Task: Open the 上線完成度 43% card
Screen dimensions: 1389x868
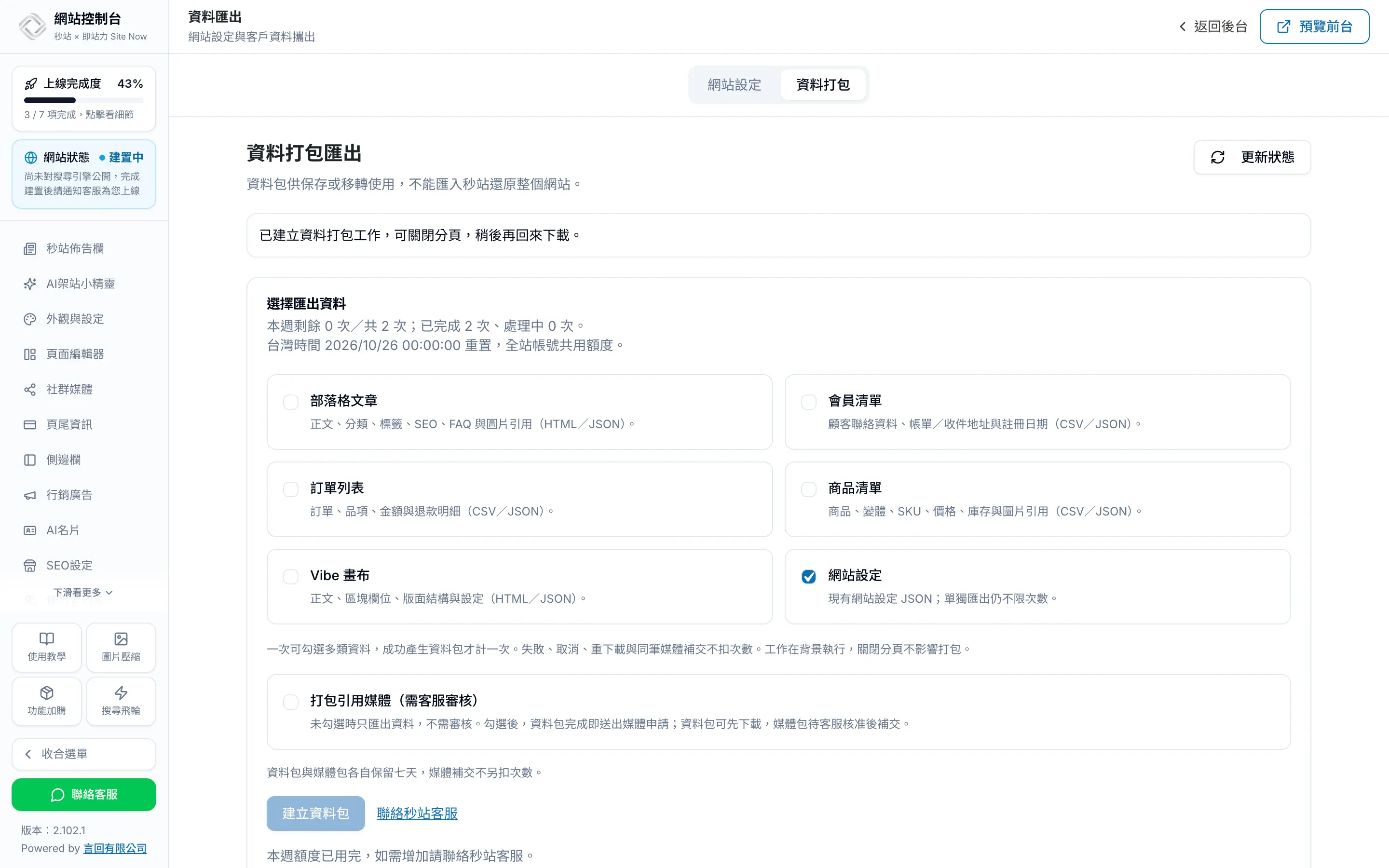Action: (x=84, y=99)
